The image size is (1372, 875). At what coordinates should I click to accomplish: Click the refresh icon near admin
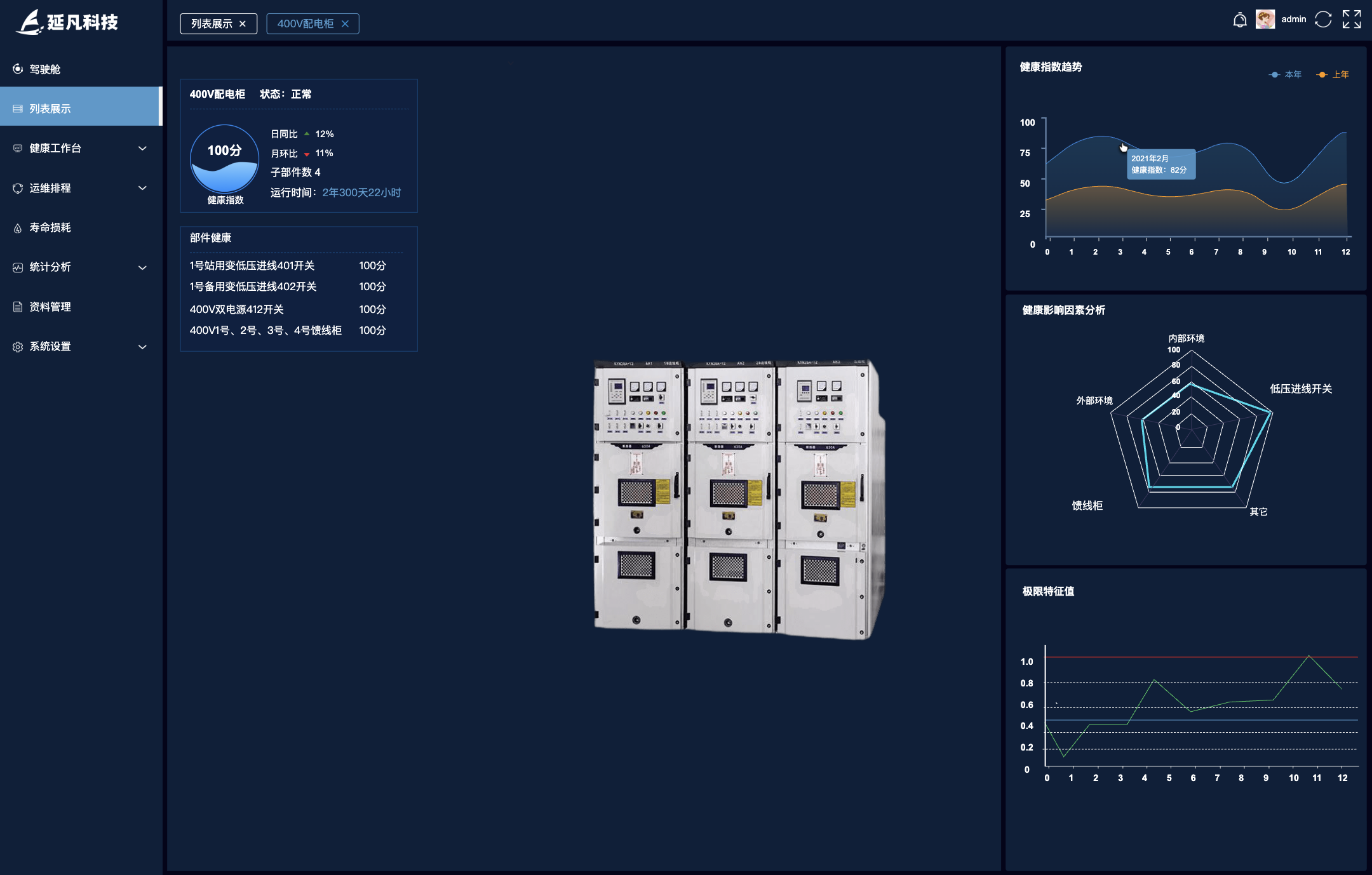[1323, 20]
